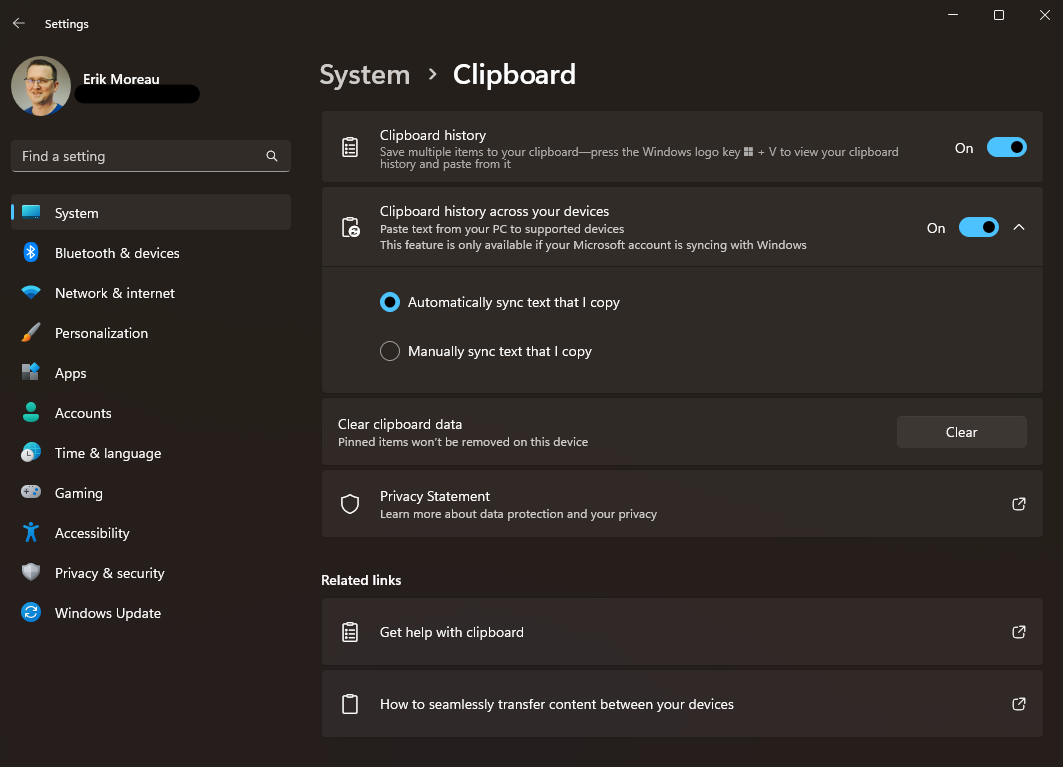1063x767 pixels.
Task: Go to Personalization settings
Action: tap(101, 333)
